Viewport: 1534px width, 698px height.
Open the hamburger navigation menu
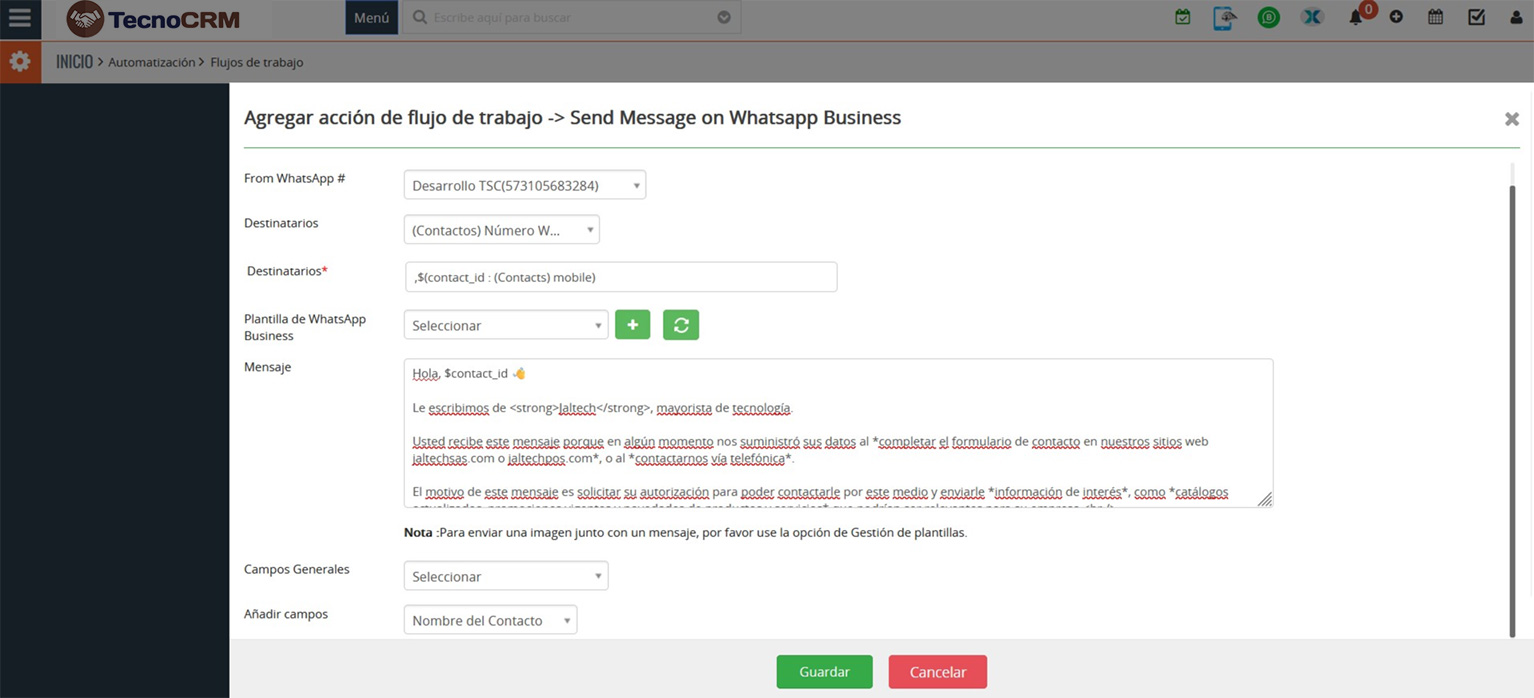tap(20, 18)
